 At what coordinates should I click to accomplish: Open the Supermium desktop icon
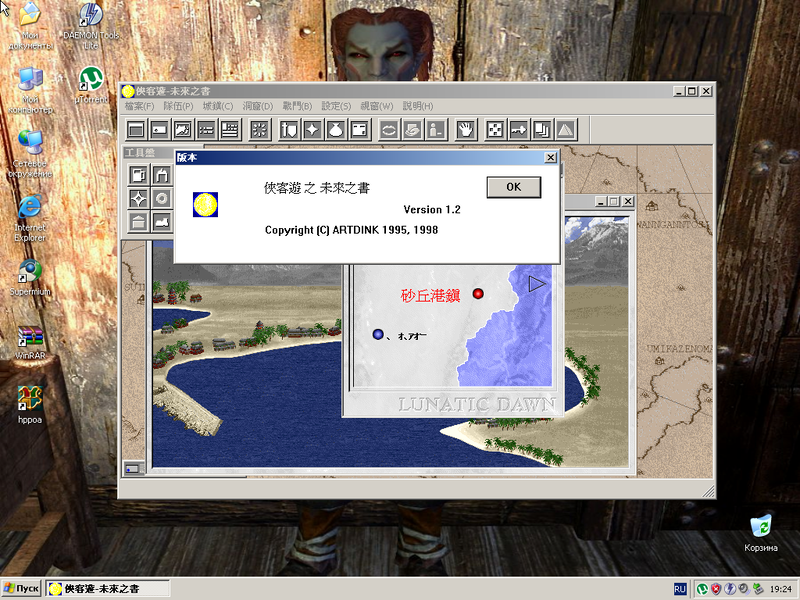pos(30,278)
